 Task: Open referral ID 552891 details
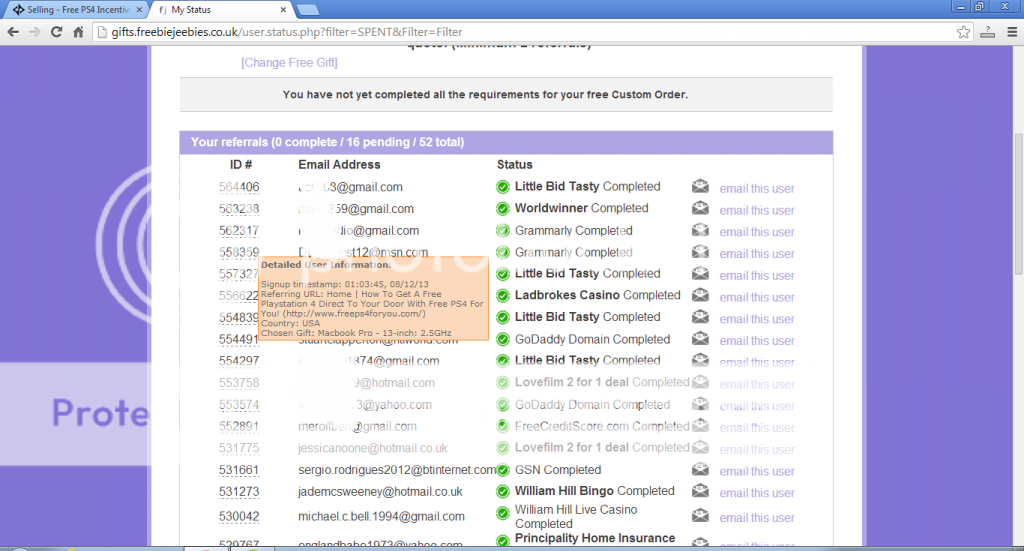pos(239,426)
